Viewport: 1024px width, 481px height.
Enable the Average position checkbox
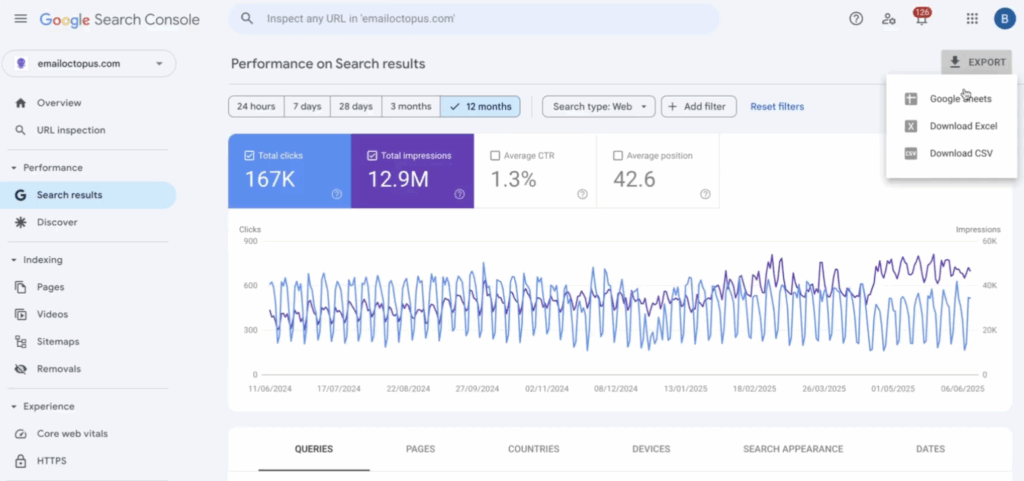click(618, 156)
